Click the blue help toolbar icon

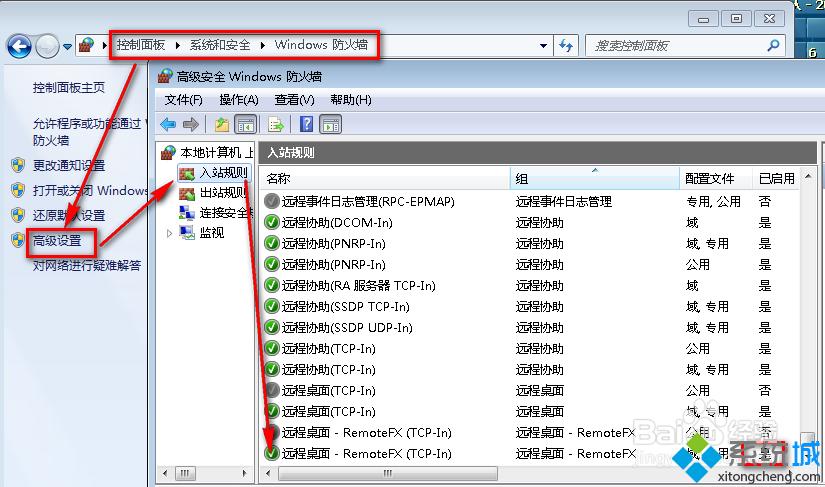306,124
